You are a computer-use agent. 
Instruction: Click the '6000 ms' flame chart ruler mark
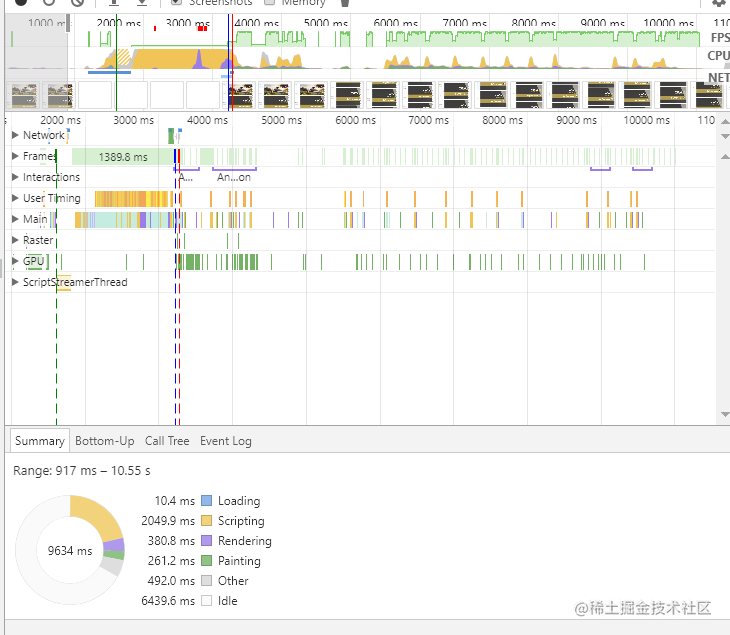click(355, 121)
